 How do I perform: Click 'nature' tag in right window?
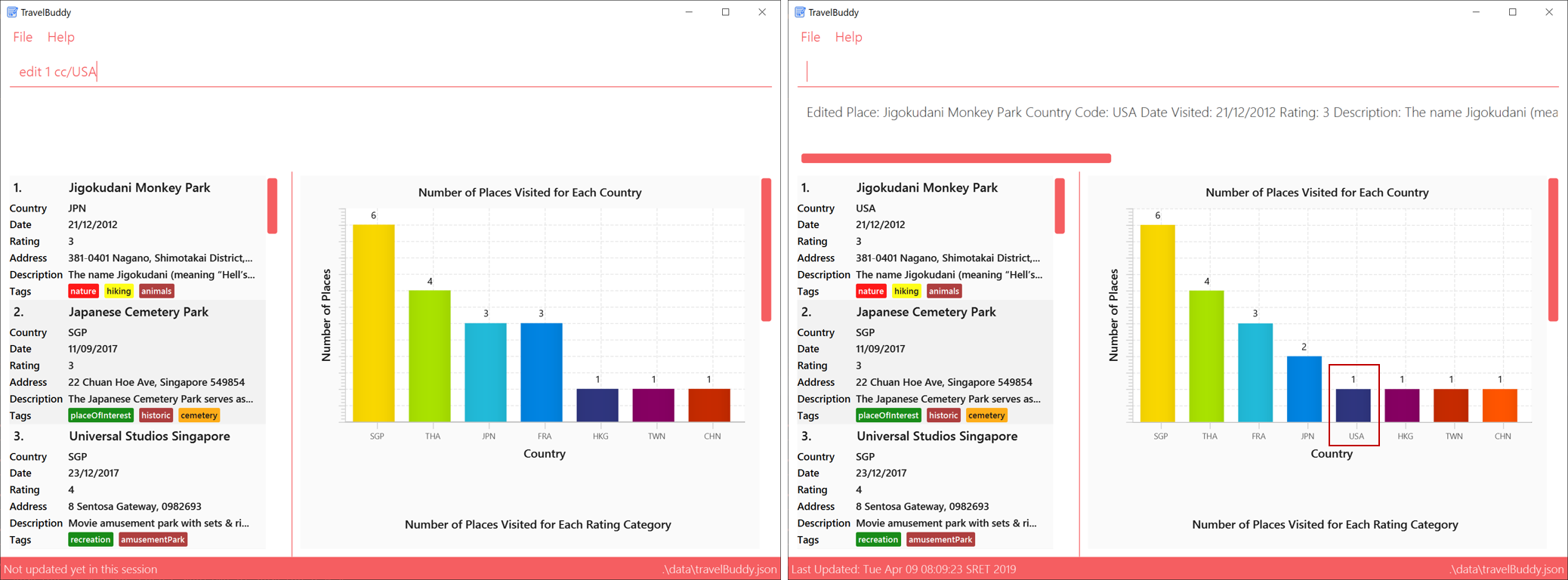[x=871, y=292]
